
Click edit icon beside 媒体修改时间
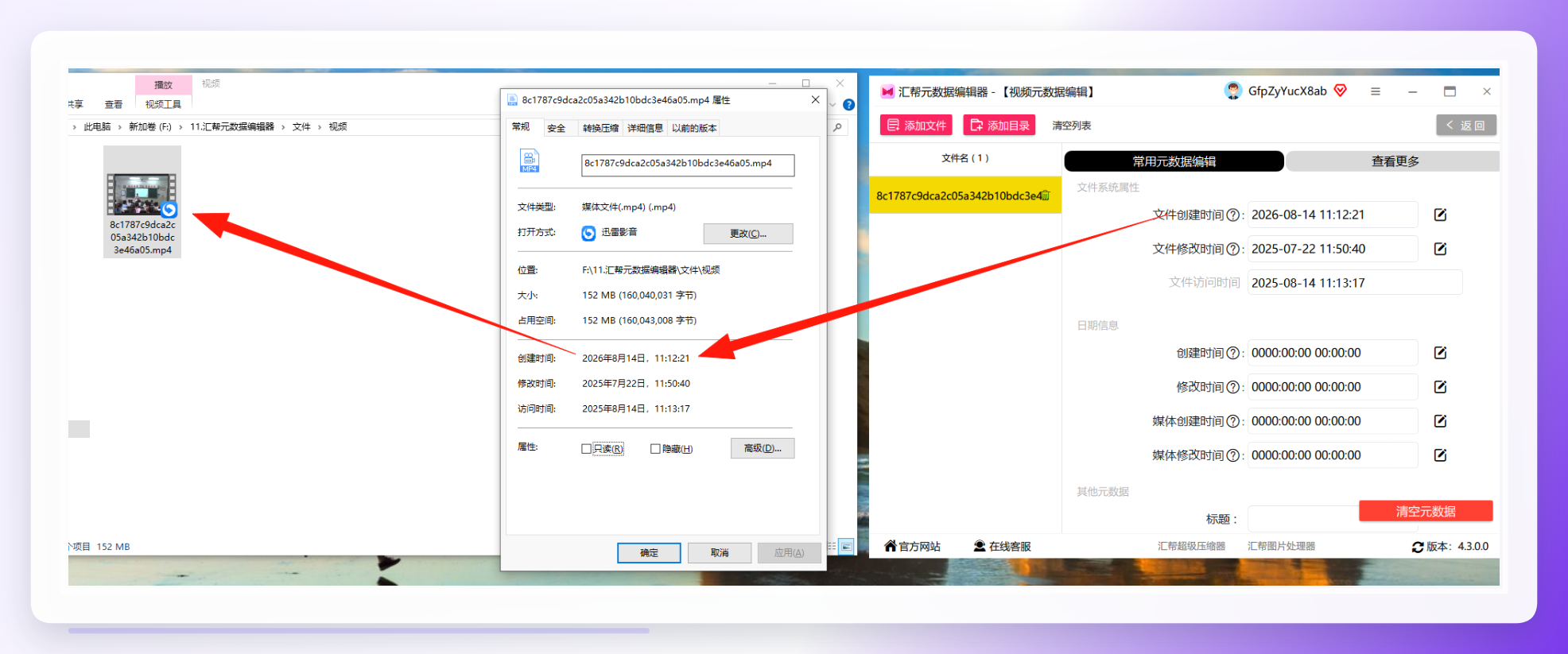pyautogui.click(x=1440, y=455)
